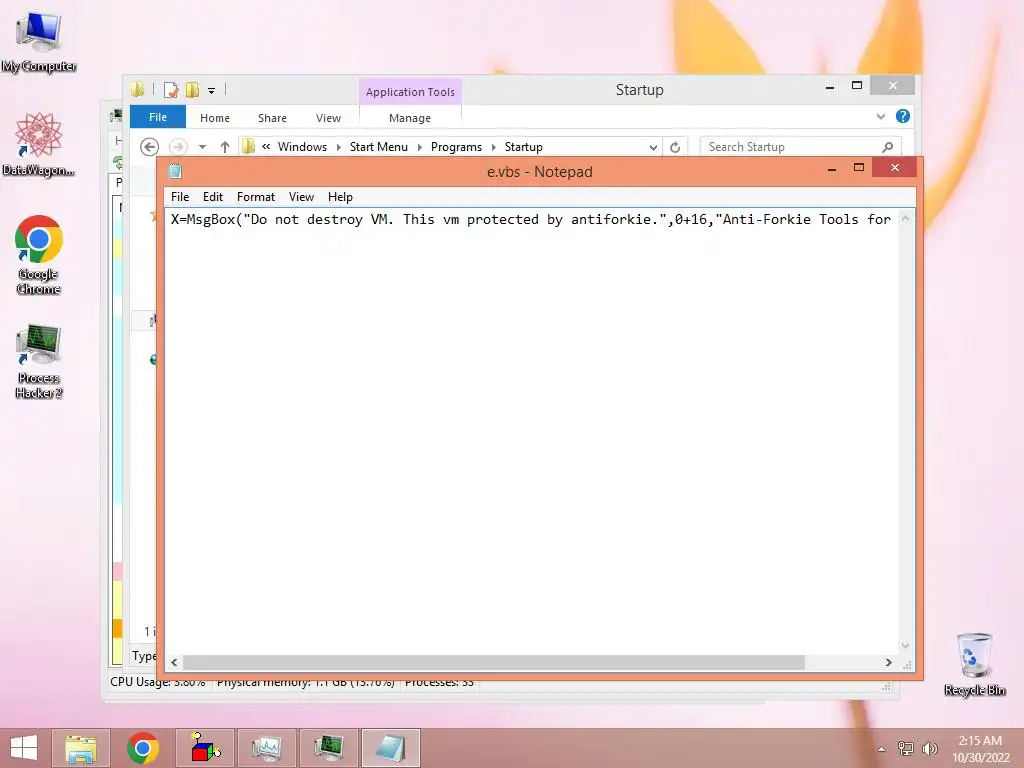Open the network tray icon
1024x768 pixels.
906,749
